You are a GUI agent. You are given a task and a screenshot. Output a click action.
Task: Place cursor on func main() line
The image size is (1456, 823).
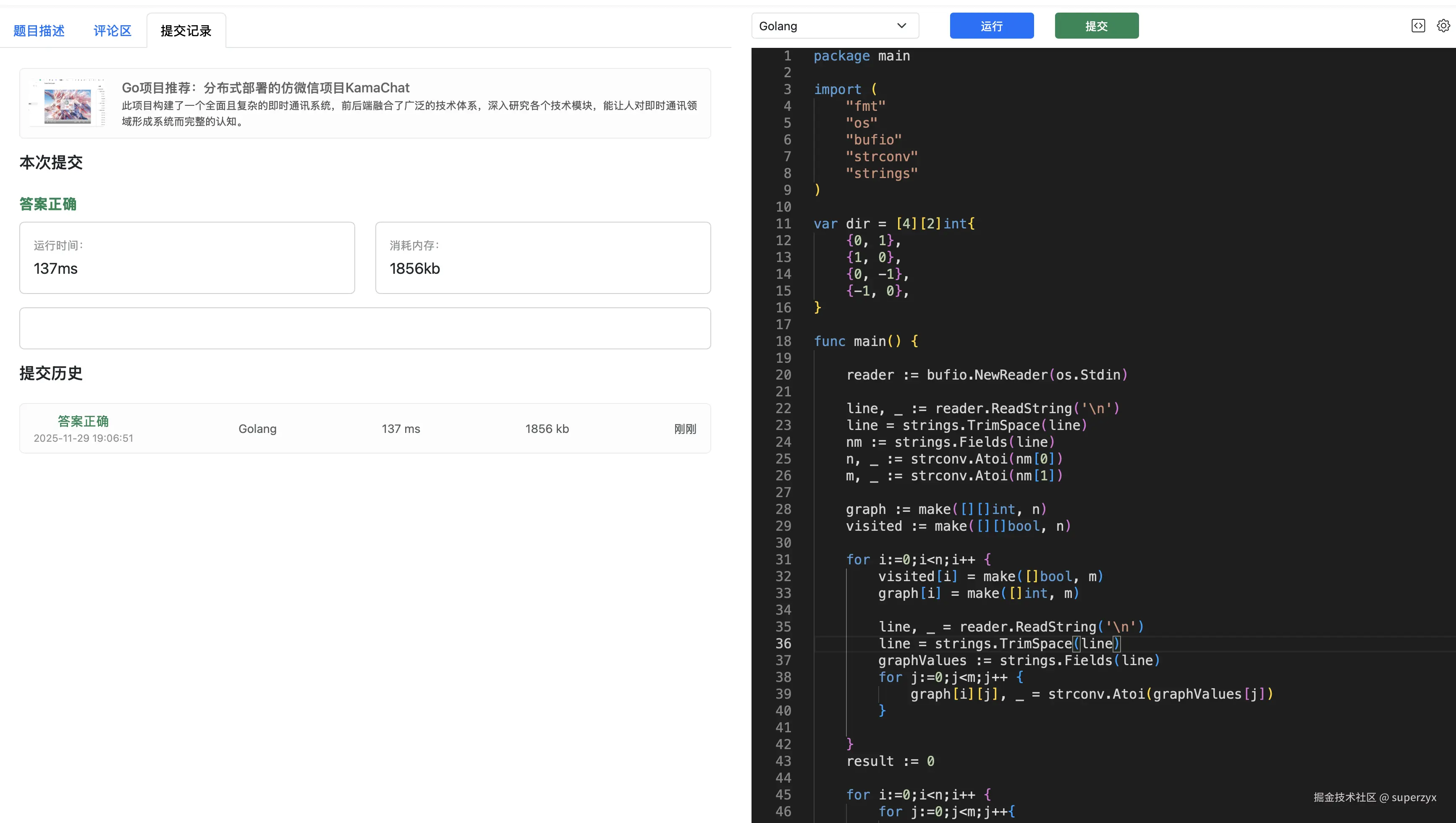tap(866, 341)
